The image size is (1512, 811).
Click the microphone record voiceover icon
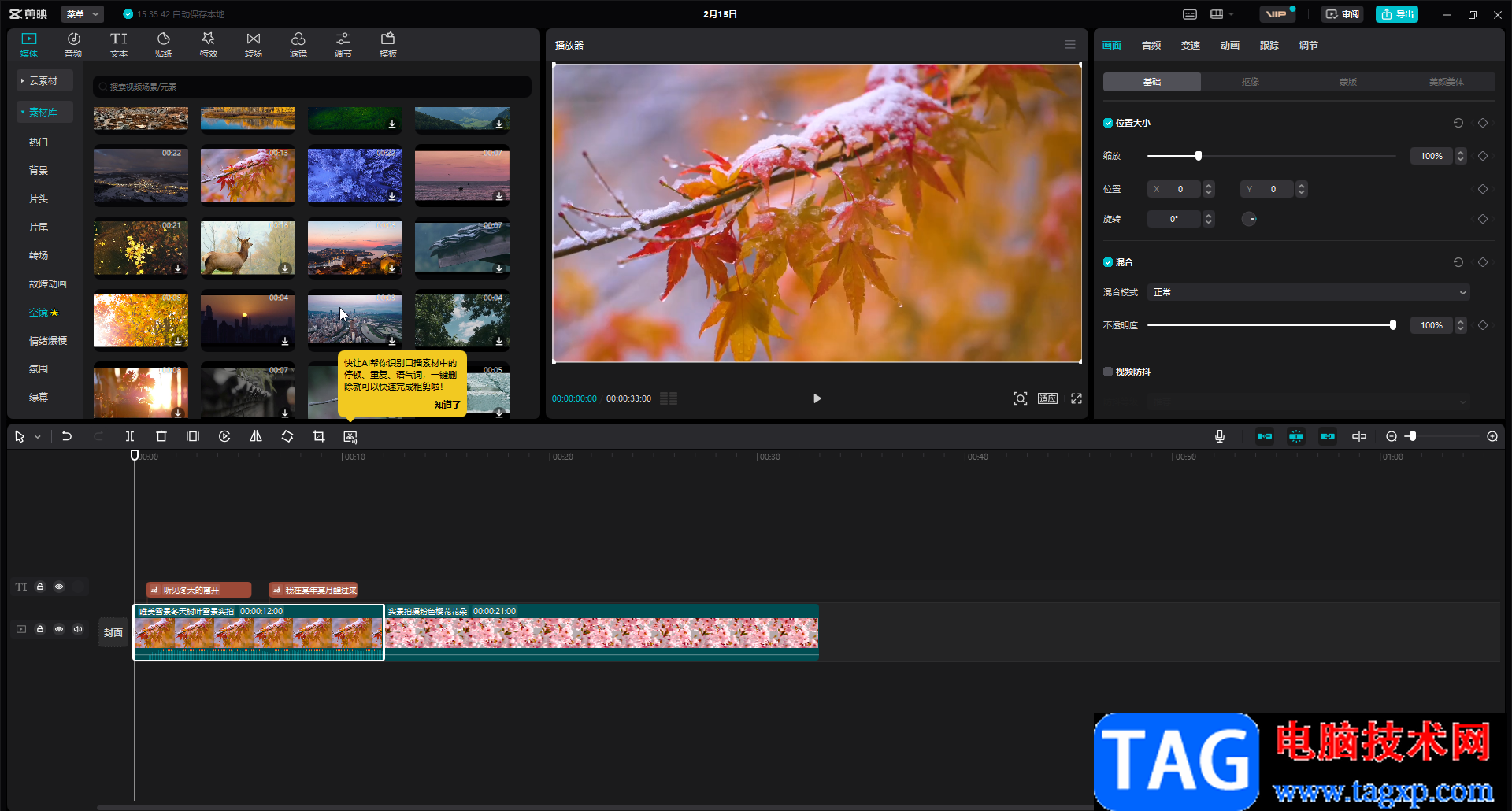tap(1220, 436)
